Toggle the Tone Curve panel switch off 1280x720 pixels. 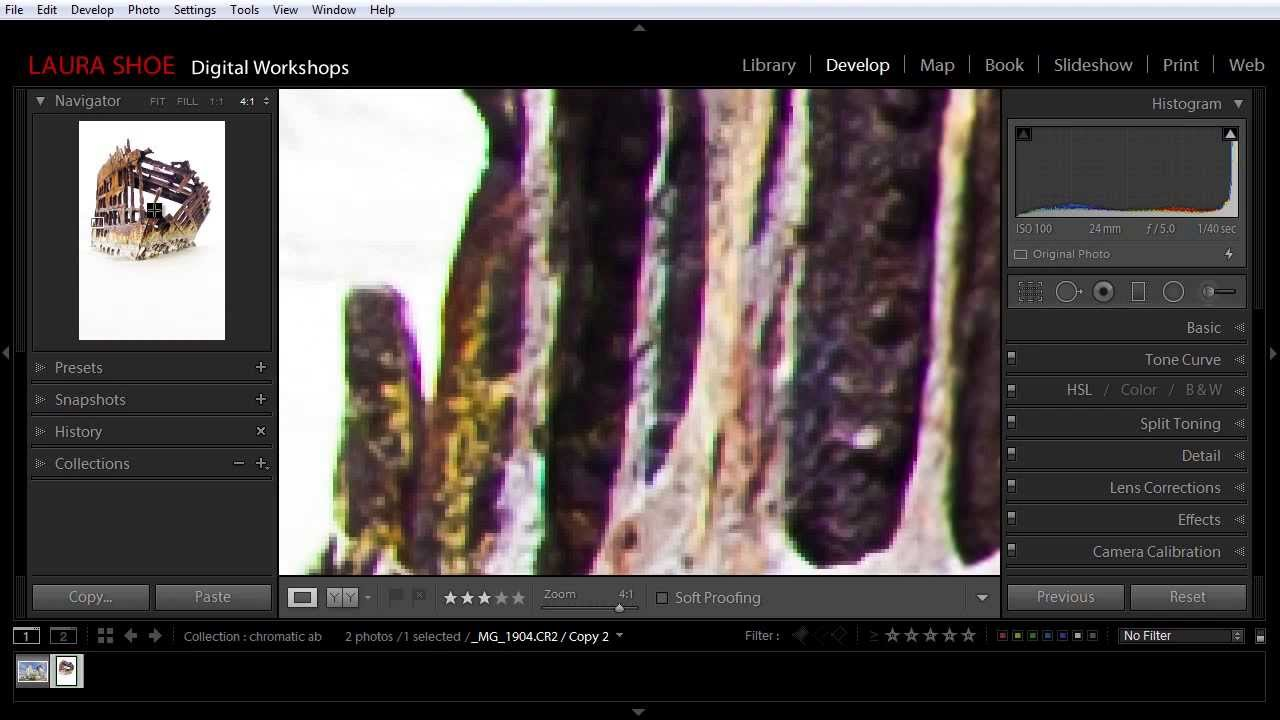pos(1011,357)
